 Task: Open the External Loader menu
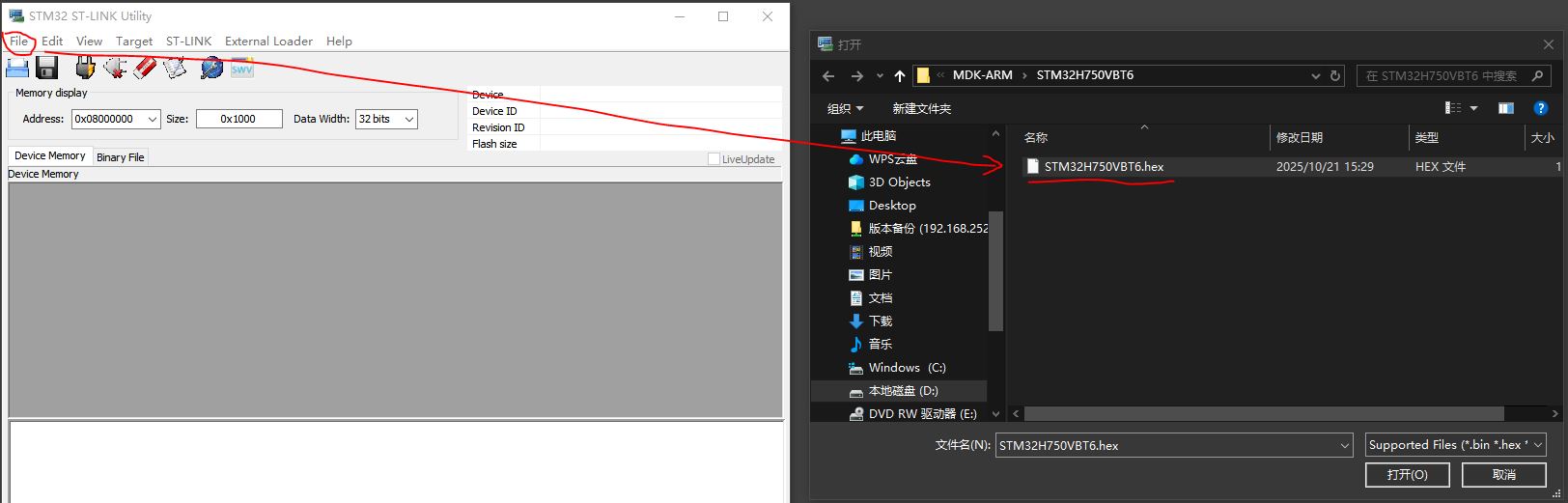268,42
